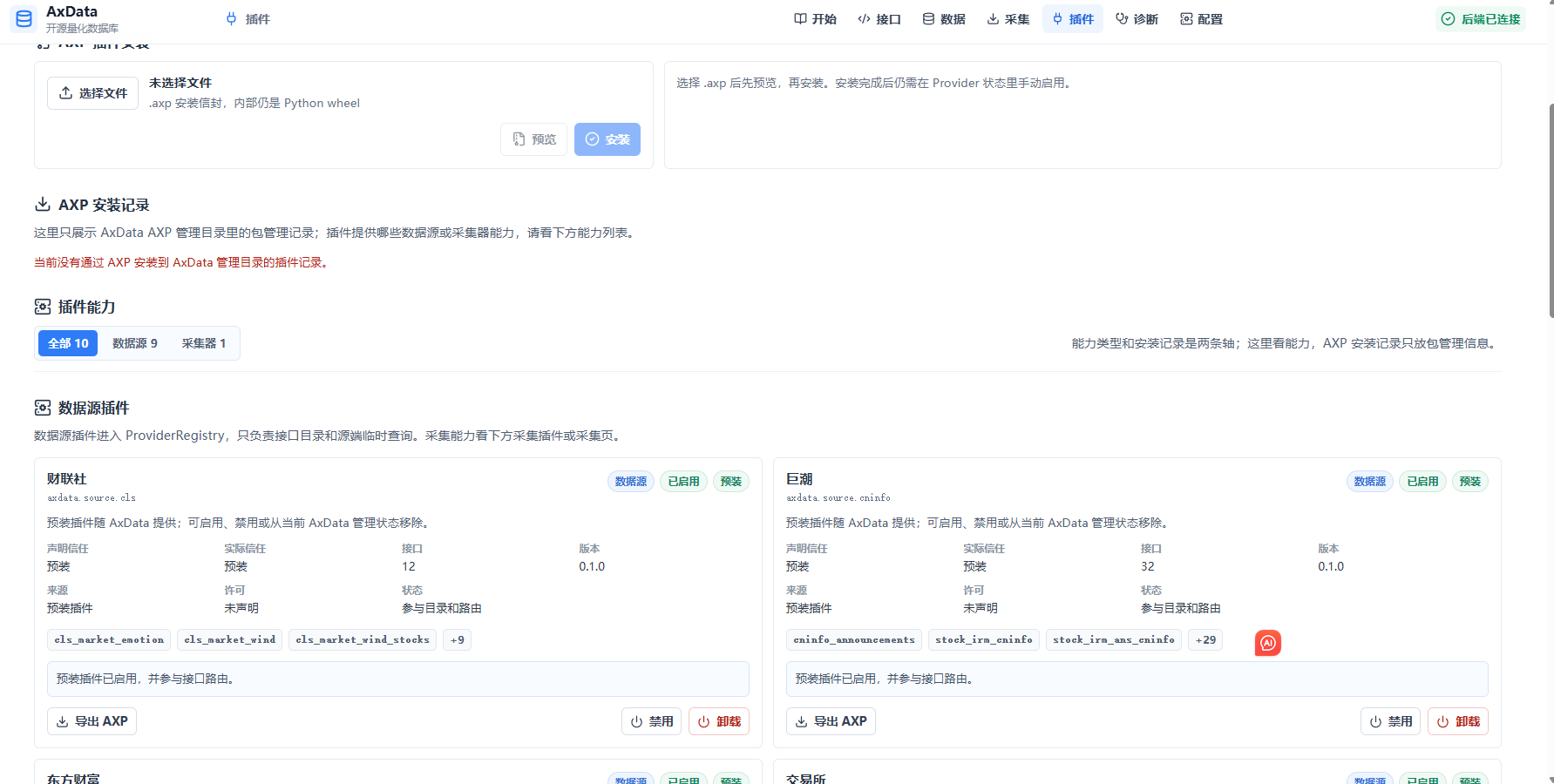Click the 安装 button
This screenshot has height=784, width=1554.
pos(607,139)
